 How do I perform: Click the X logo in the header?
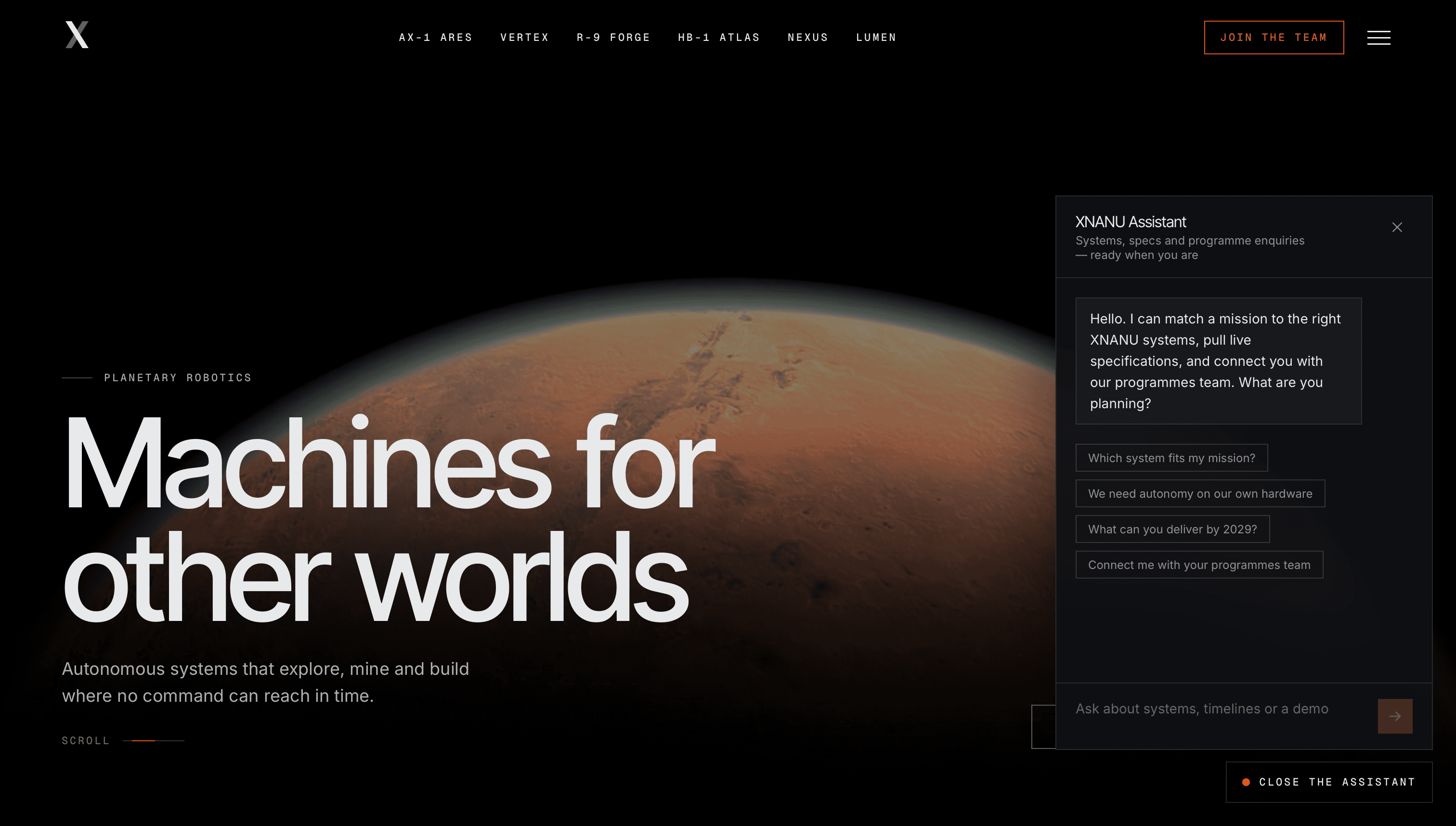click(x=77, y=35)
